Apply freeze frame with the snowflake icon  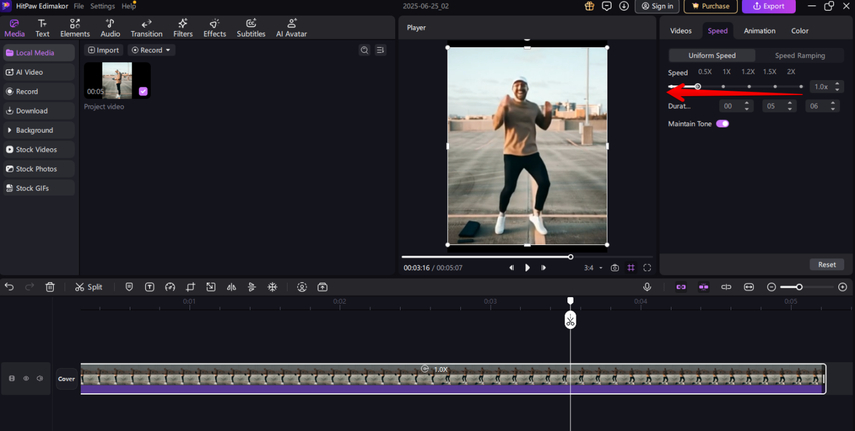click(272, 287)
